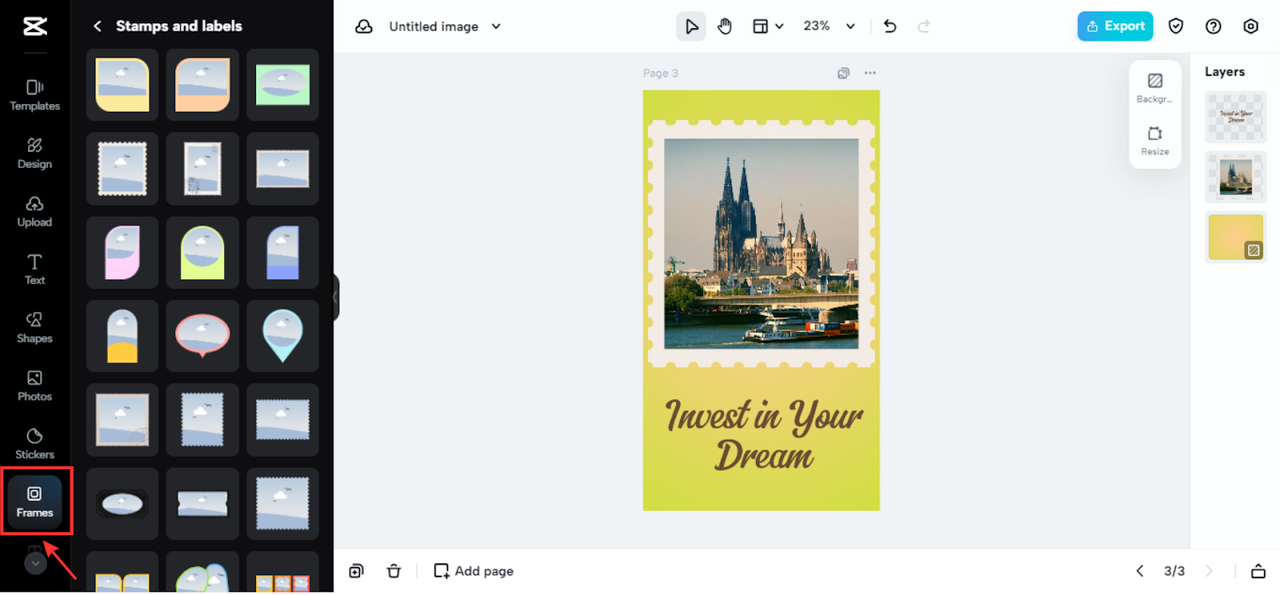Viewport: 1280px width, 595px height.
Task: Choose the yellow rounded frame thumbnail
Action: pyautogui.click(x=122, y=85)
